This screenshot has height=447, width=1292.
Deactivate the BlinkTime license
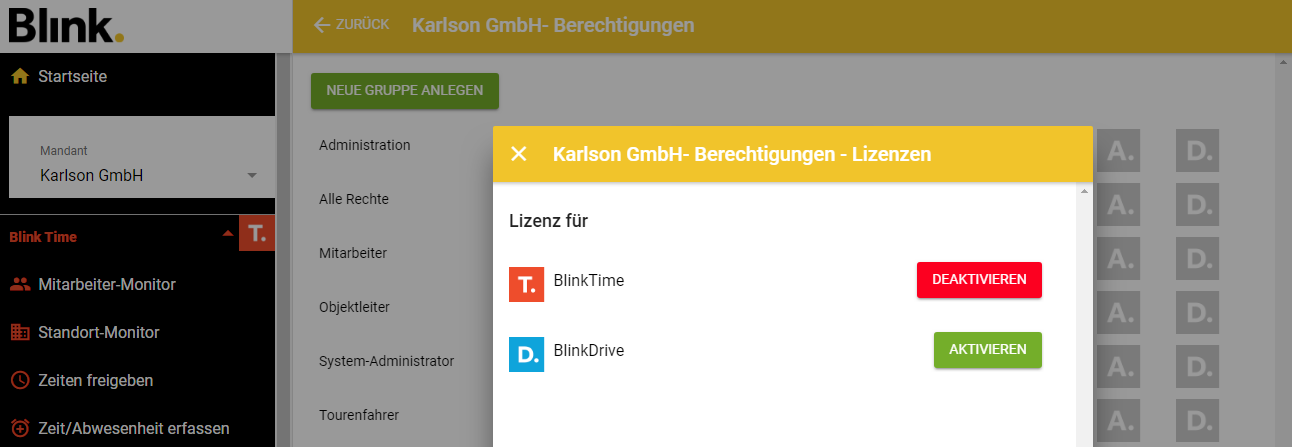click(x=979, y=280)
